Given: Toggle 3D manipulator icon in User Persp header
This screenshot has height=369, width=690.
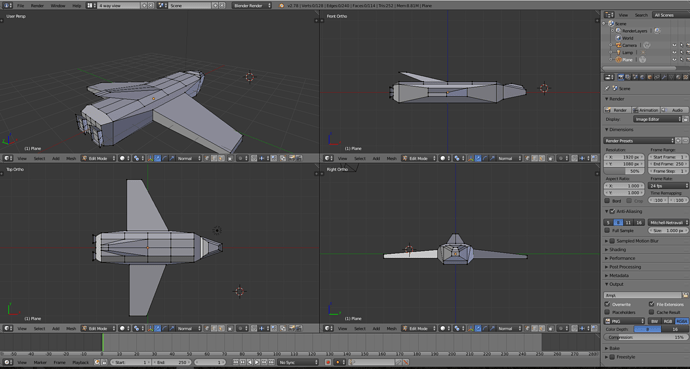Looking at the screenshot, I should pyautogui.click(x=150, y=158).
